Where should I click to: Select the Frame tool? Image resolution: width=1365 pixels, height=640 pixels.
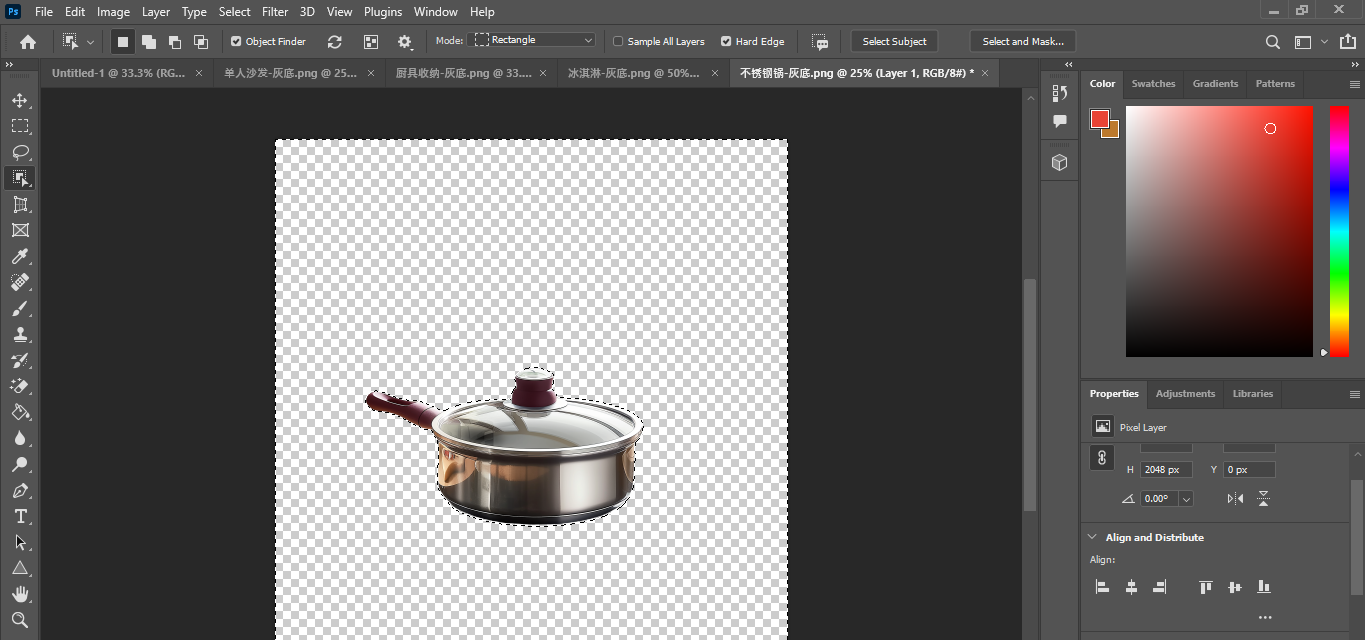tap(20, 230)
